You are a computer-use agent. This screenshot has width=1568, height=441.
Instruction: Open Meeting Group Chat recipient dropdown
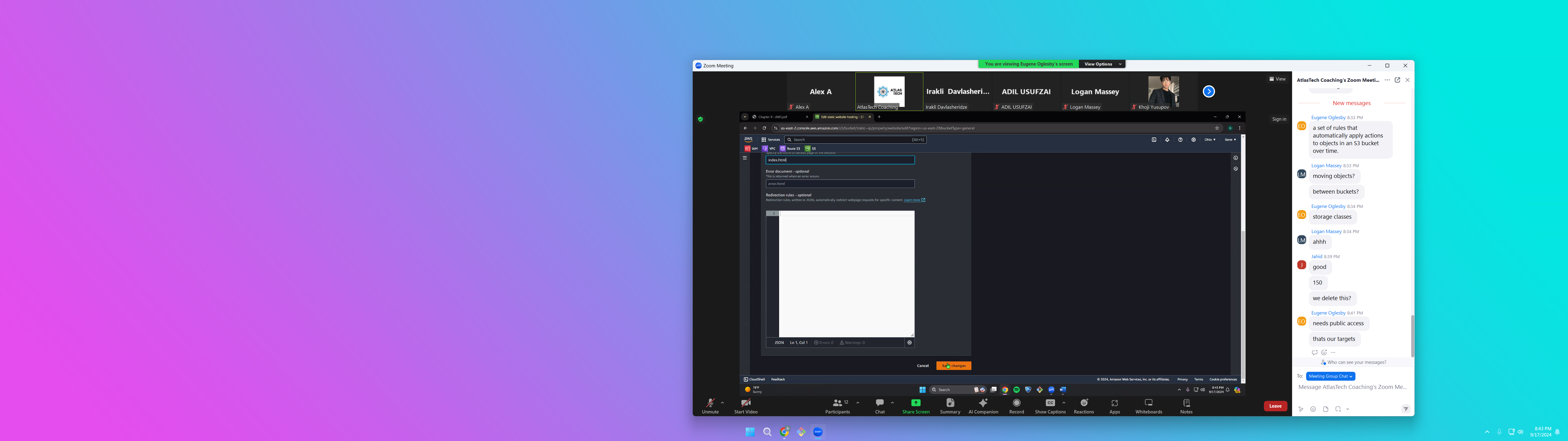[x=1330, y=376]
